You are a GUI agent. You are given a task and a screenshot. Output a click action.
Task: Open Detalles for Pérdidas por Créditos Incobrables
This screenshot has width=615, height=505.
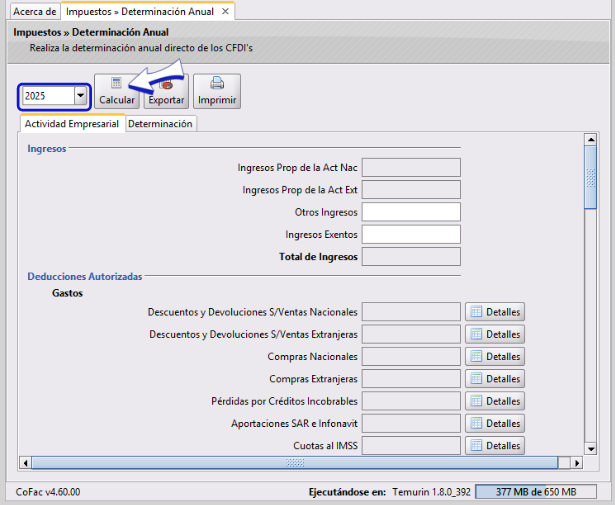495,401
